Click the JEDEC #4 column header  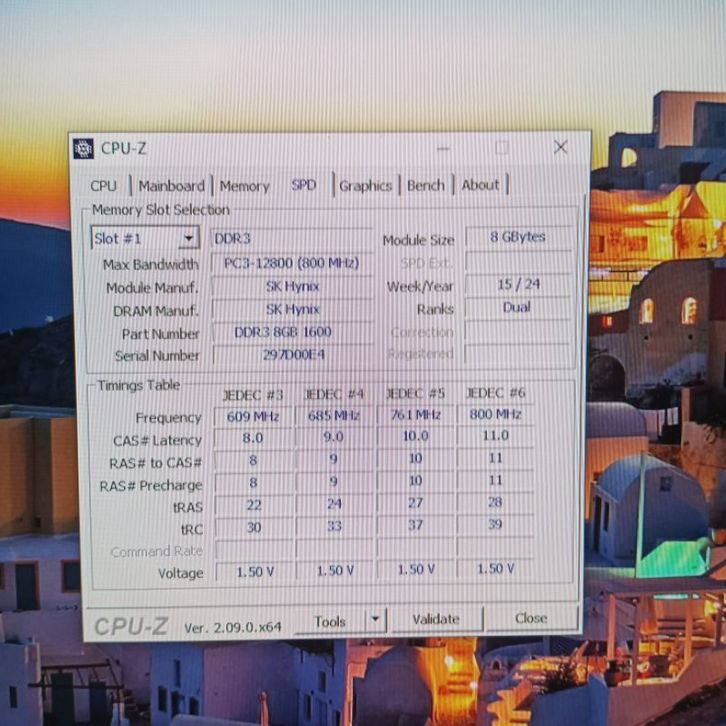click(x=333, y=394)
